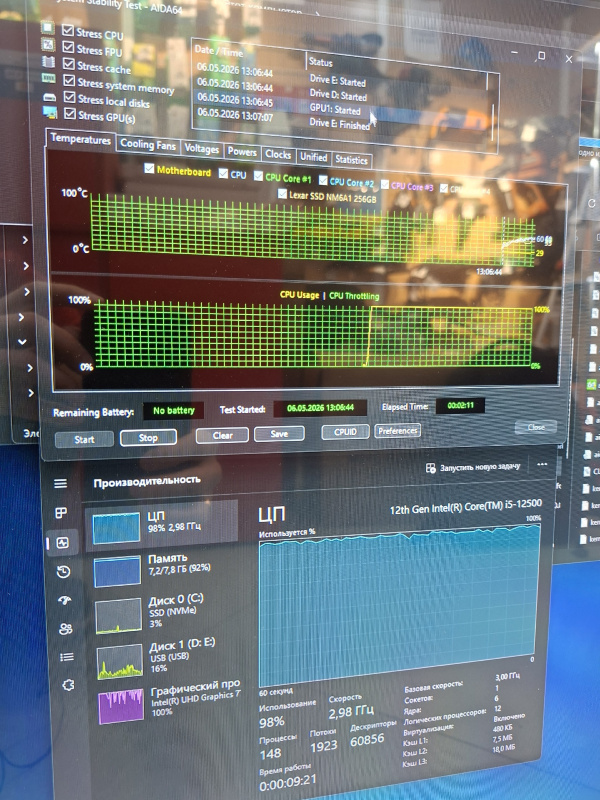Click the Save button
Viewport: 600px width, 800px height.
coord(279,434)
